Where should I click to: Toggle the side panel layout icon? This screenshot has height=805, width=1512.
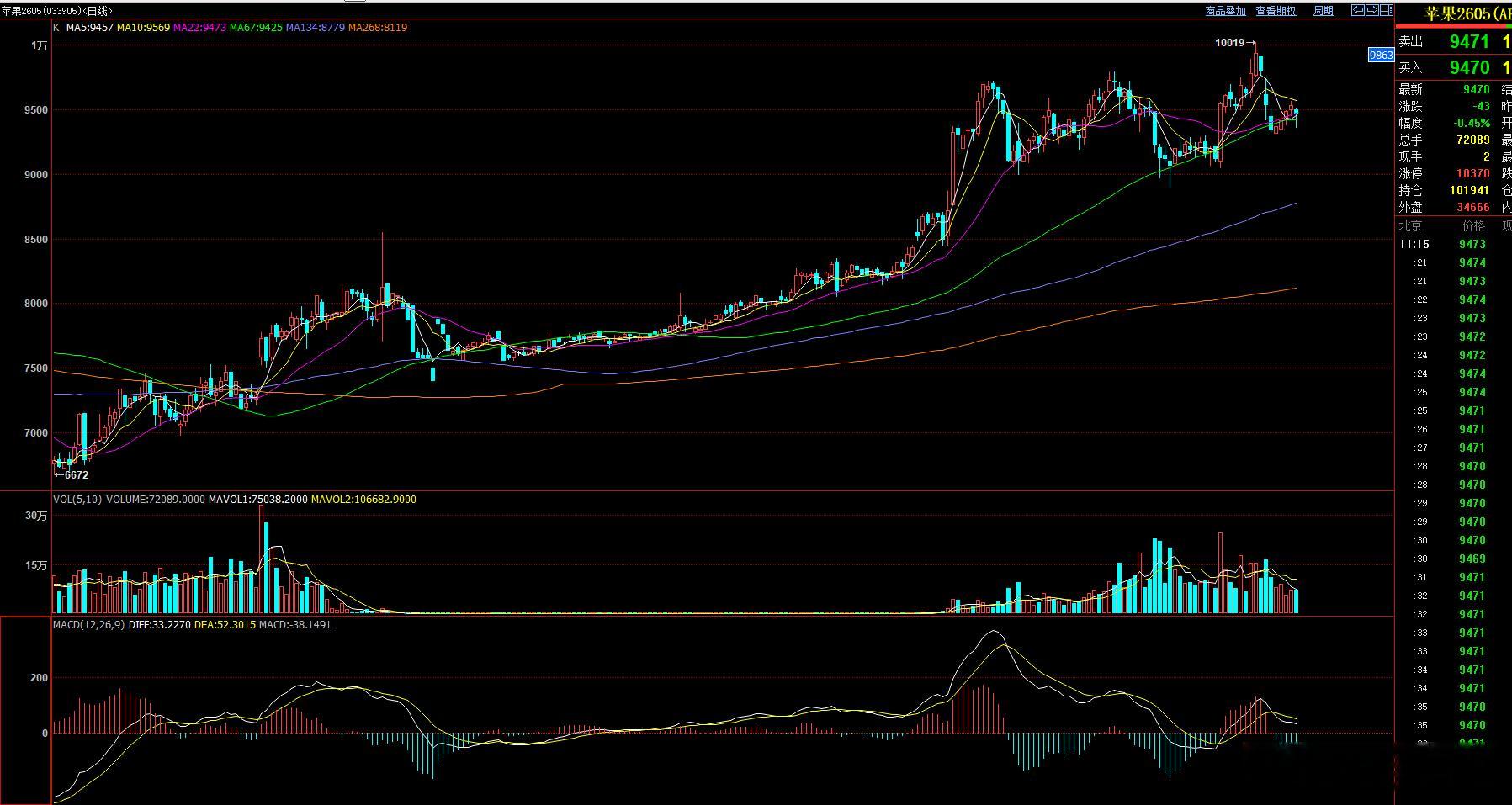pyautogui.click(x=1385, y=10)
